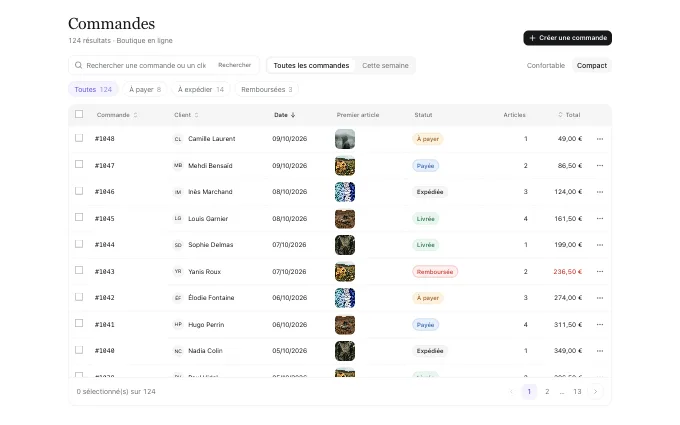This screenshot has width=680, height=425.
Task: Go to page 2
Action: coord(547,392)
